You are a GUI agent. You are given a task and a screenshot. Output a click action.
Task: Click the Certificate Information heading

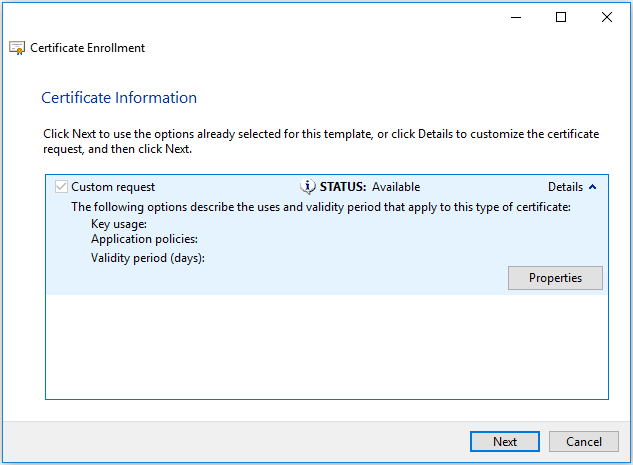[119, 98]
